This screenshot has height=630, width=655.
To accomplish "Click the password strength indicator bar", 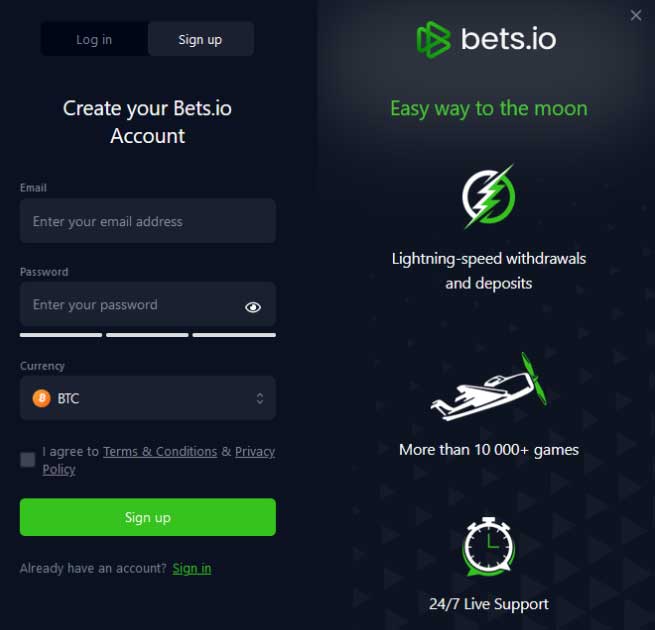I will click(148, 335).
